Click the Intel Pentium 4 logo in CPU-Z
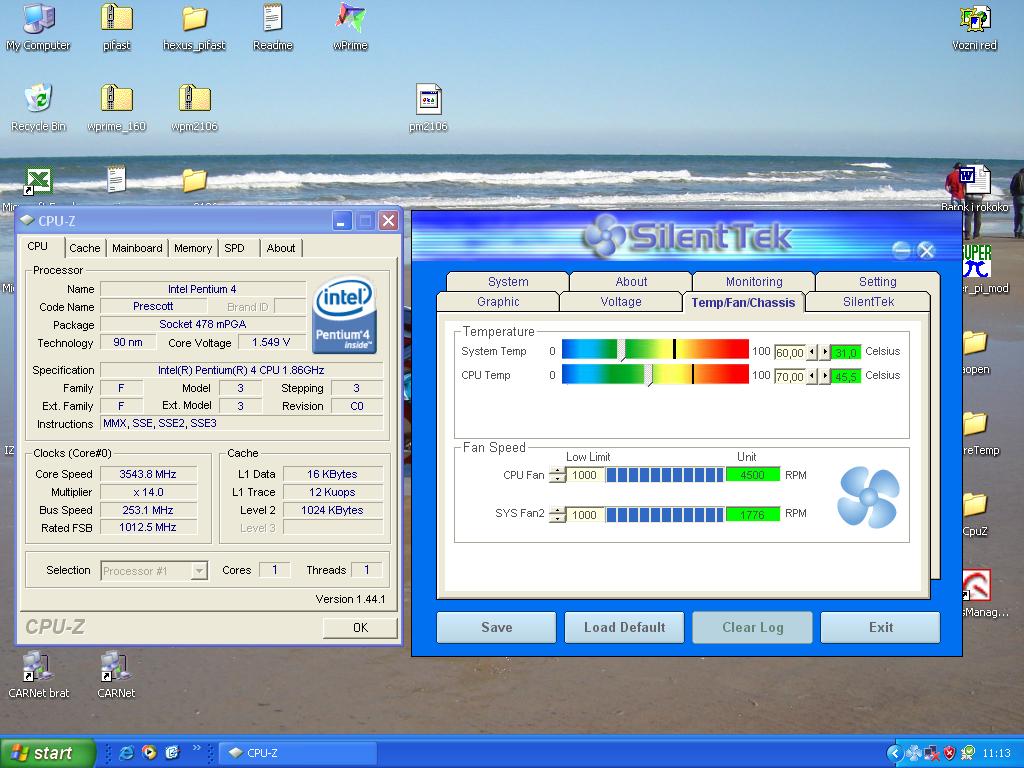 (344, 315)
